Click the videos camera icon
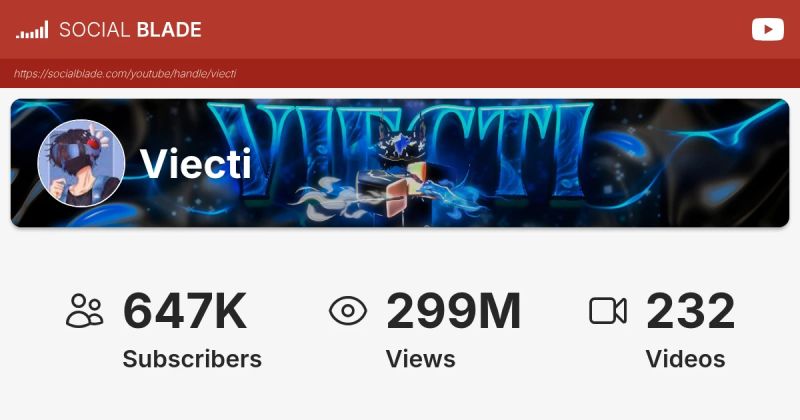Image resolution: width=800 pixels, height=420 pixels. 608,311
